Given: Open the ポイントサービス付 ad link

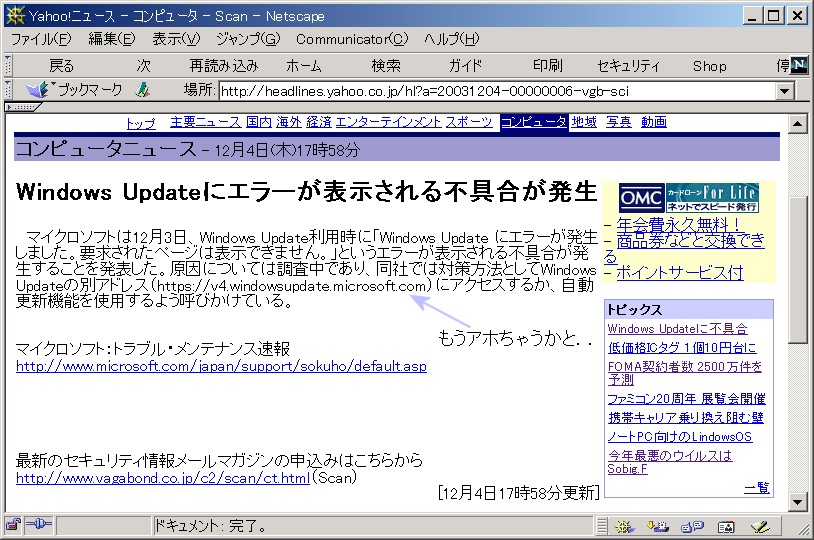Looking at the screenshot, I should point(680,273).
